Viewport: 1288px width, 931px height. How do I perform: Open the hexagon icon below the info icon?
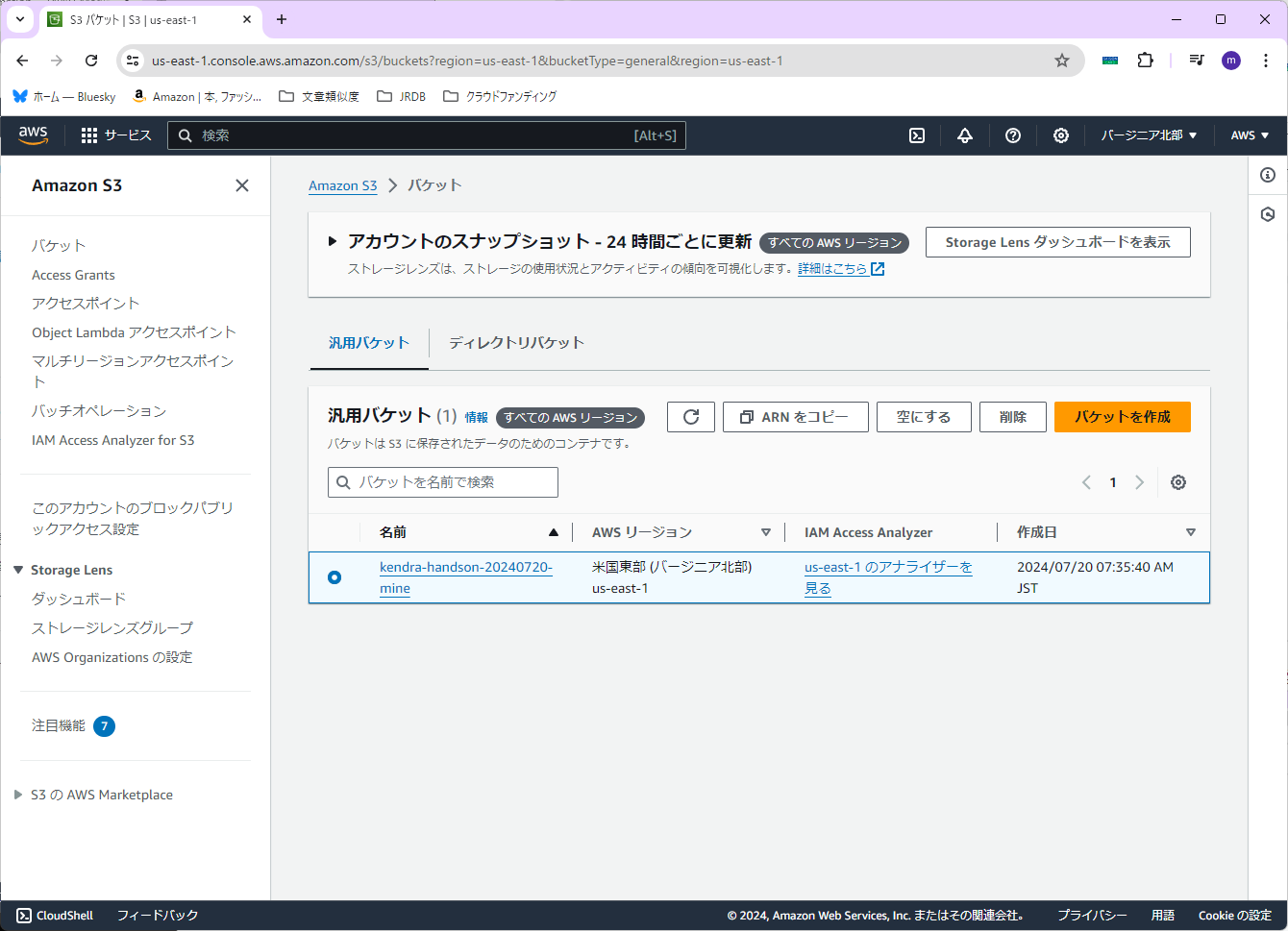tap(1268, 214)
